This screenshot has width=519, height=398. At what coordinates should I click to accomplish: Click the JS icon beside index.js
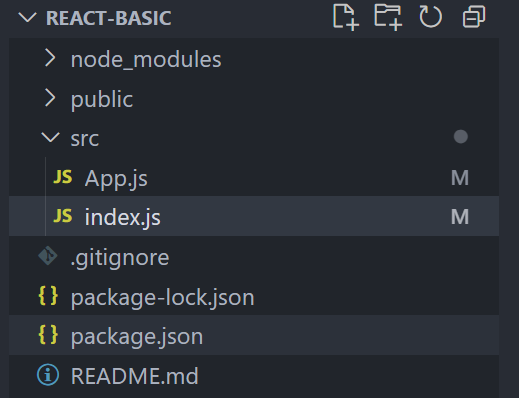(63, 216)
